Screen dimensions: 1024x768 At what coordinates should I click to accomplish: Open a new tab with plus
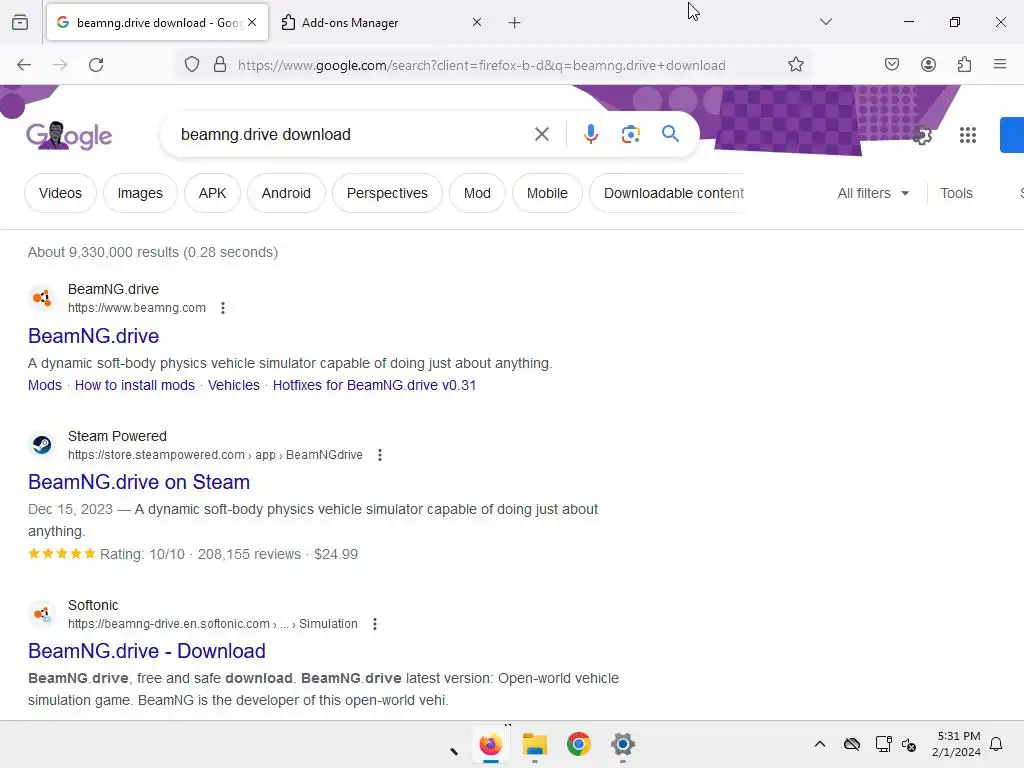[515, 23]
